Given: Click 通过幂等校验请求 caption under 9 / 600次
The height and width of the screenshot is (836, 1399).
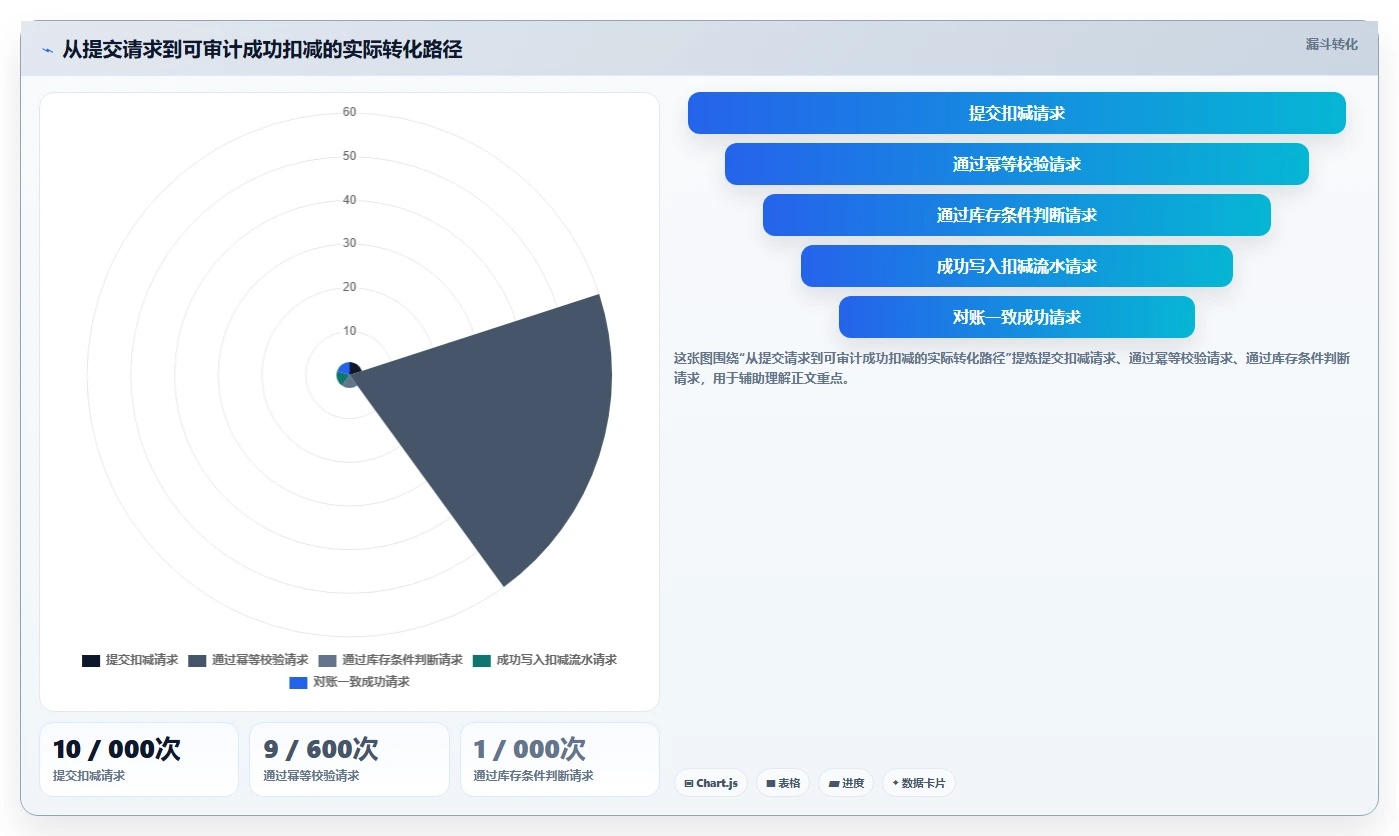Looking at the screenshot, I should pos(311,776).
